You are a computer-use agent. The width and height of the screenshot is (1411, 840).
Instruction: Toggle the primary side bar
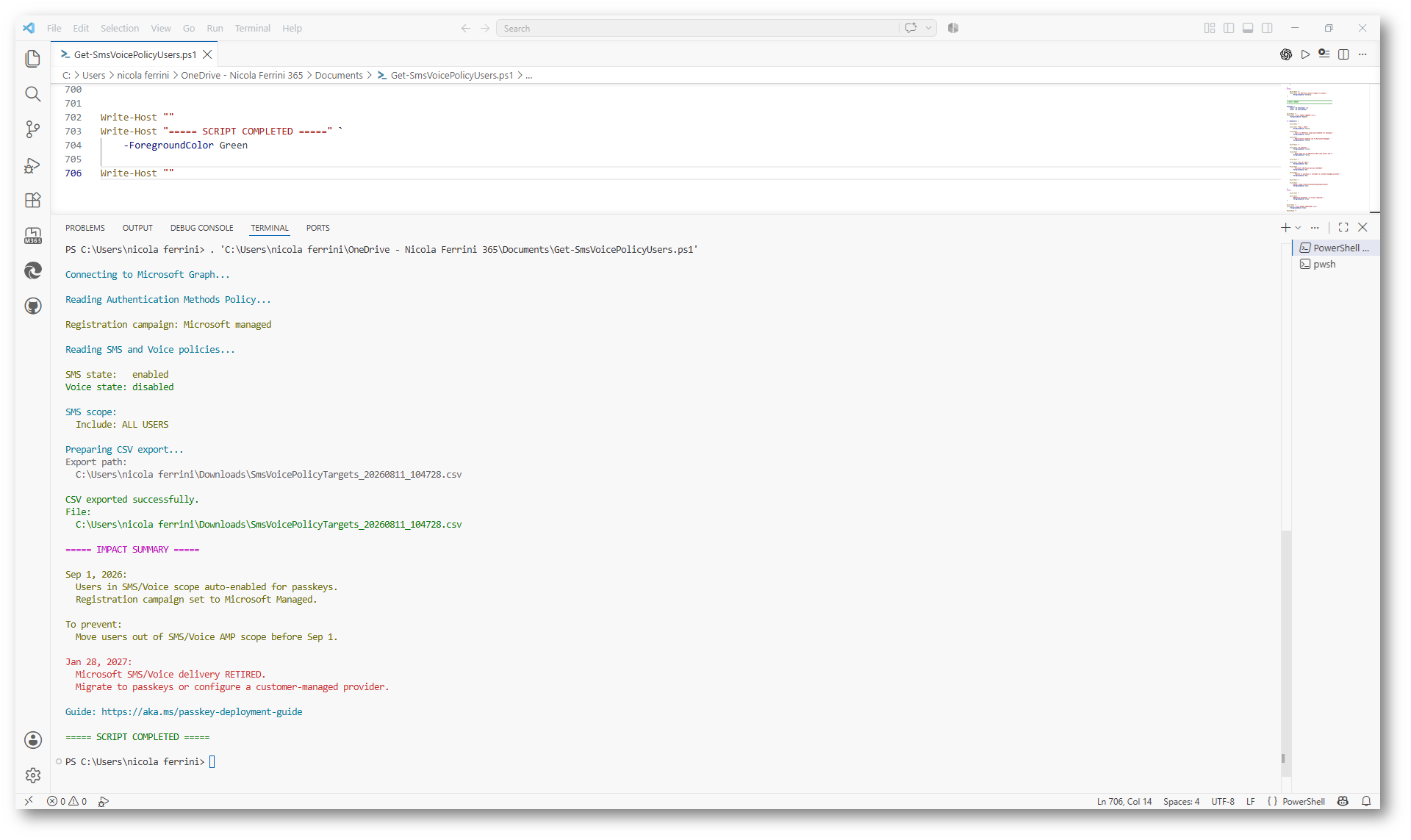click(1229, 28)
